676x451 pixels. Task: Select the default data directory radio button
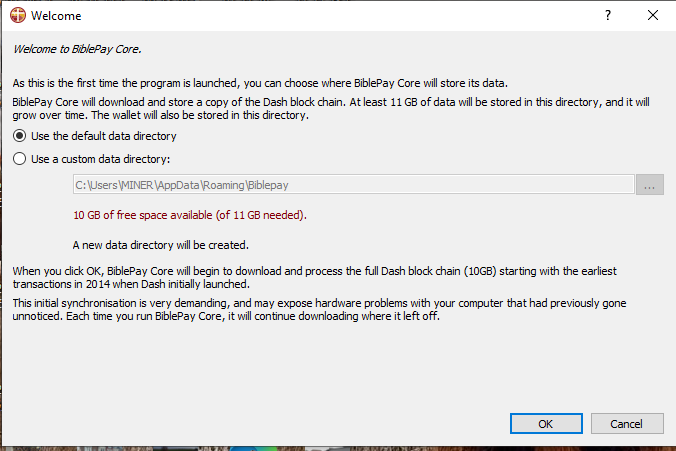19,136
